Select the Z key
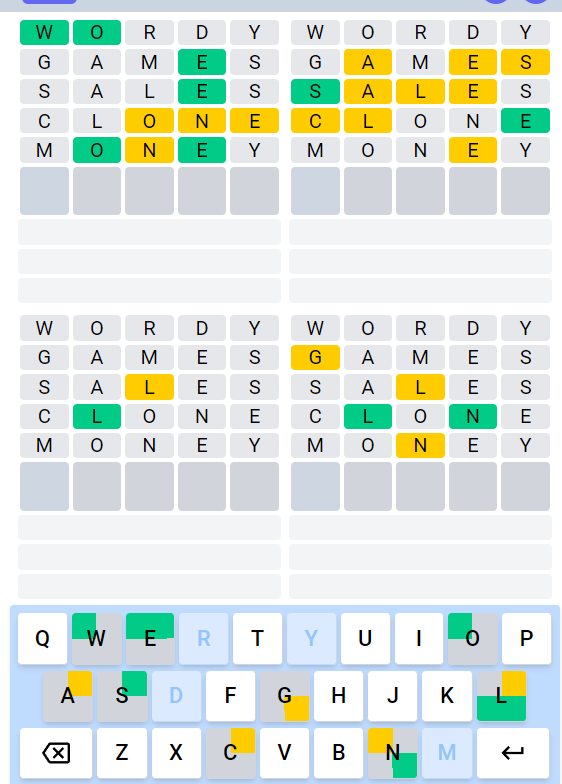Image resolution: width=562 pixels, height=784 pixels. (122, 753)
